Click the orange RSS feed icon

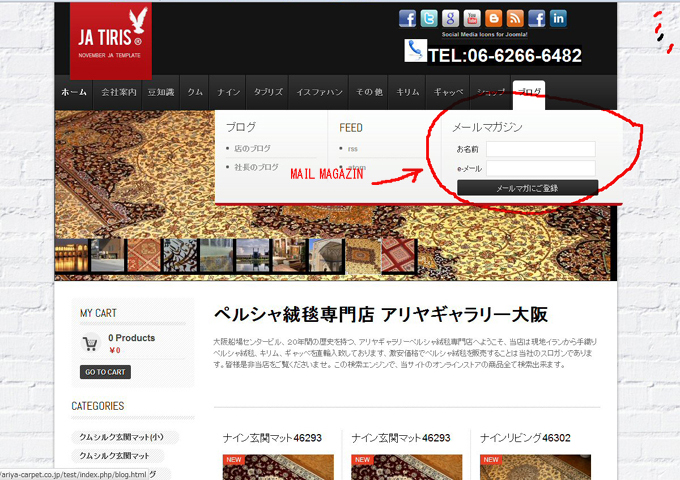click(x=515, y=19)
